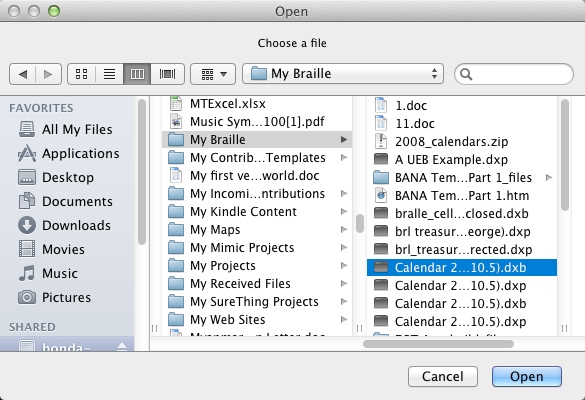Expand the My Incomi...ntributions folder arrow

point(344,193)
